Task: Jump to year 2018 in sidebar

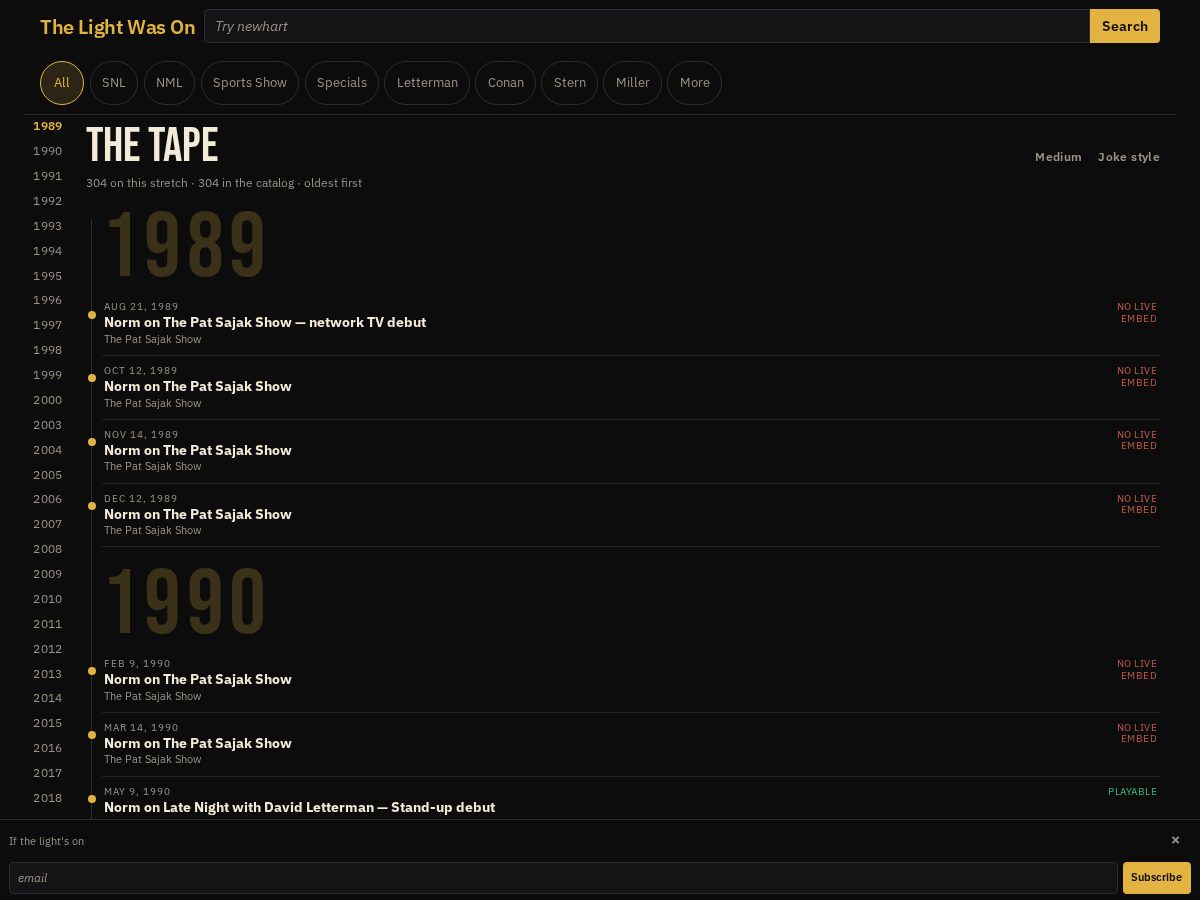Action: 47,798
